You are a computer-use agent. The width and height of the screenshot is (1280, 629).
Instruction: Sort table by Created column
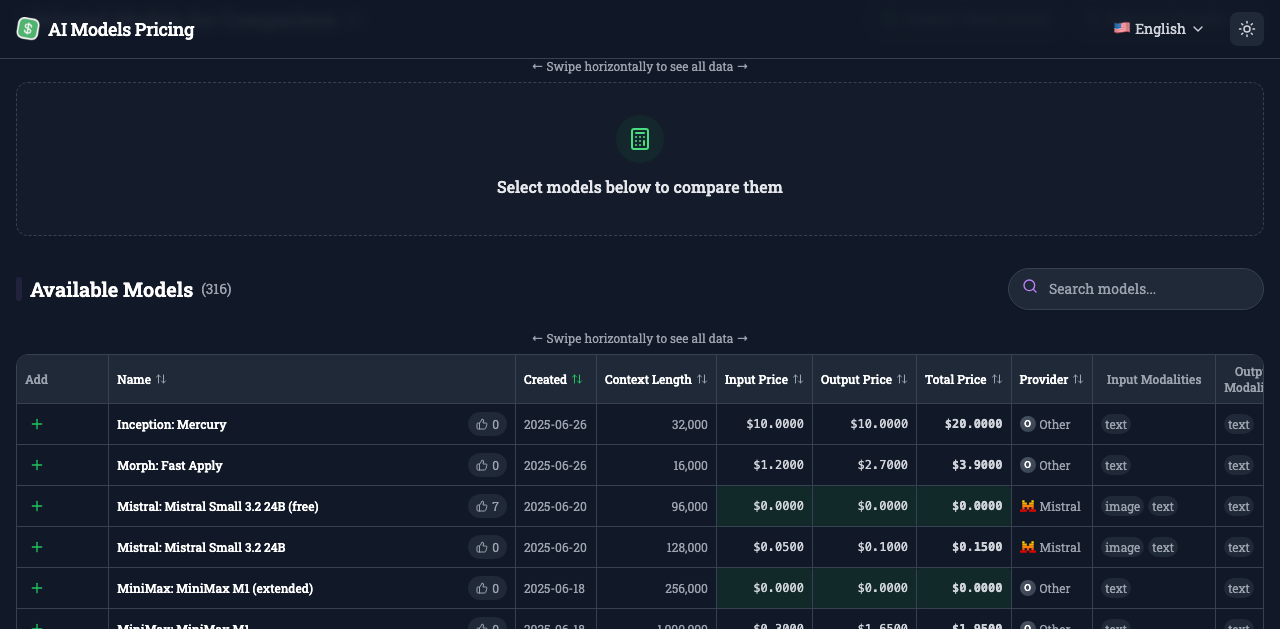553,380
